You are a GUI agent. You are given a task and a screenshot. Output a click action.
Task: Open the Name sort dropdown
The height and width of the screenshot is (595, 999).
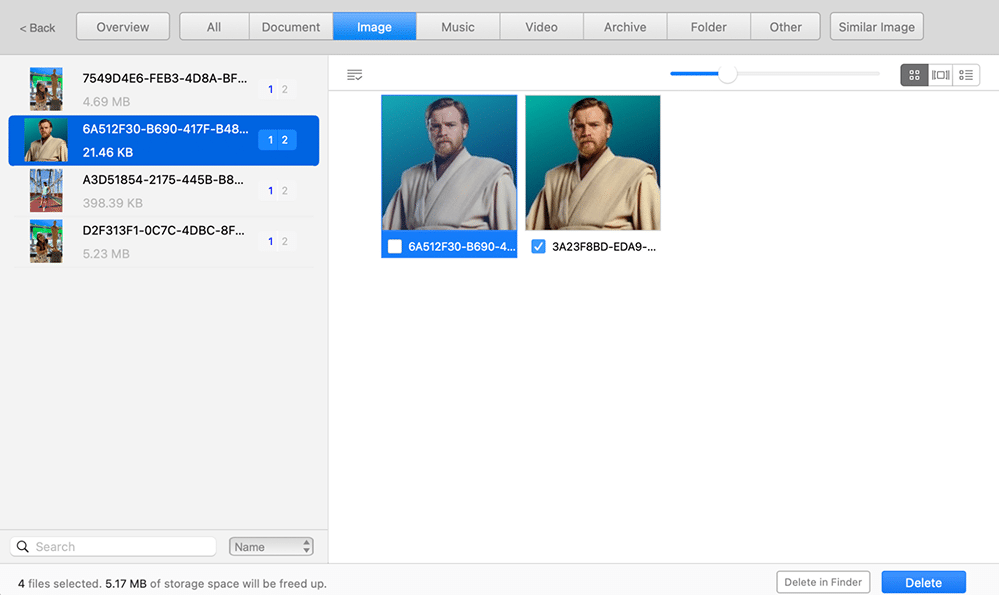271,547
